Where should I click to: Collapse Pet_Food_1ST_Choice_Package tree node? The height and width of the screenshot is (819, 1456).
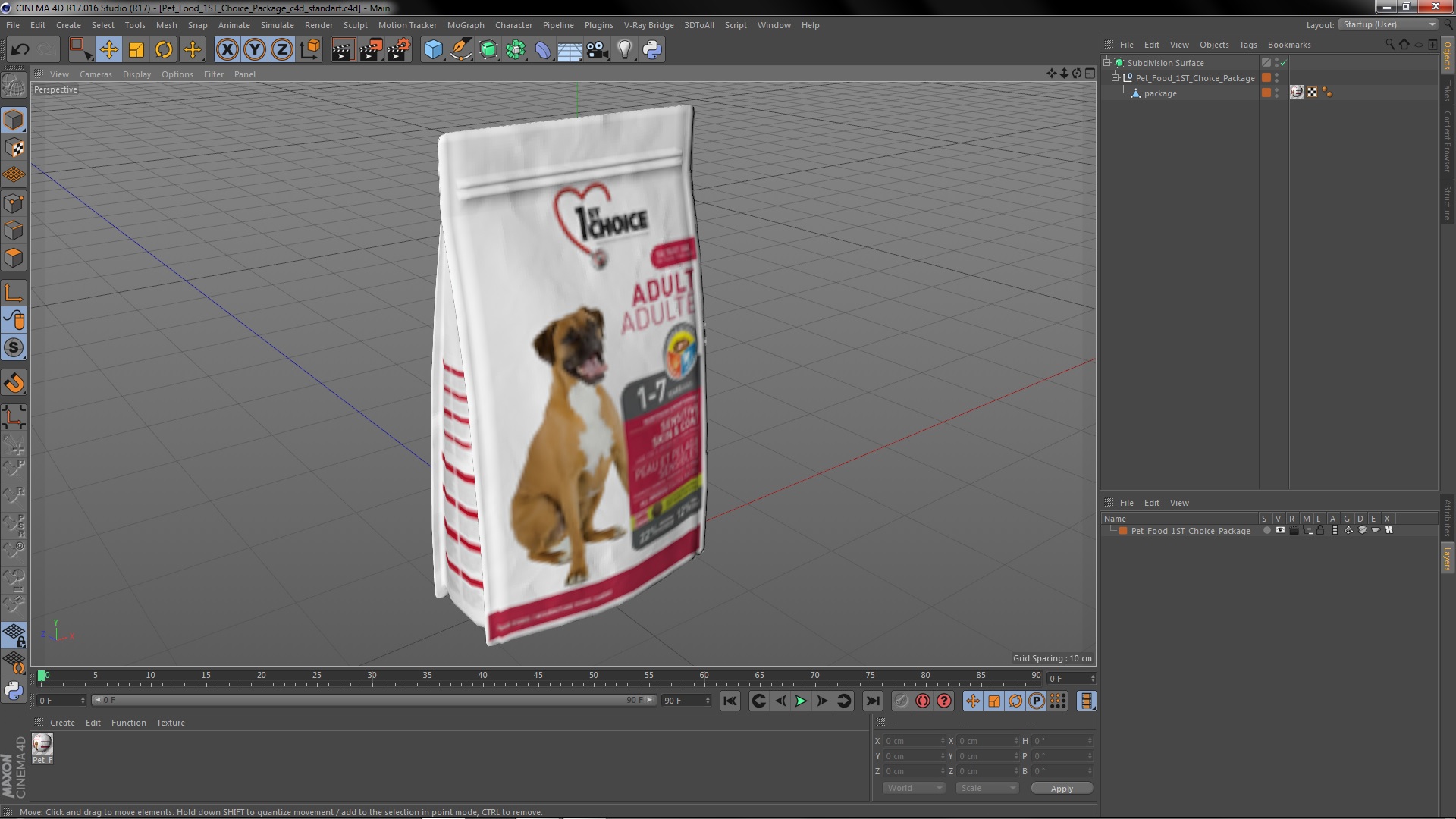click(1116, 78)
